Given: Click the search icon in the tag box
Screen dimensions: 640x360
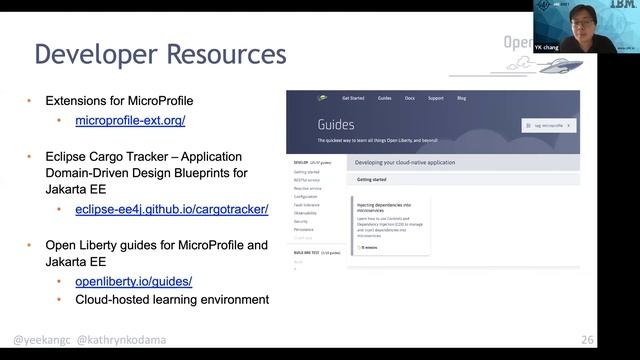Looking at the screenshot, I should pyautogui.click(x=528, y=126).
